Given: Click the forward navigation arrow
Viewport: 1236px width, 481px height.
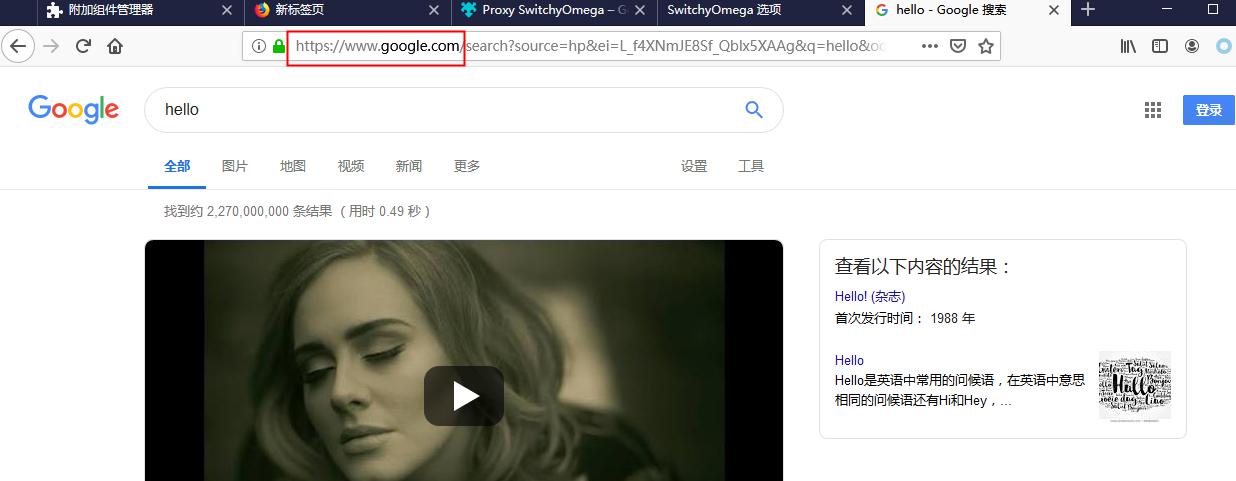Looking at the screenshot, I should point(51,46).
